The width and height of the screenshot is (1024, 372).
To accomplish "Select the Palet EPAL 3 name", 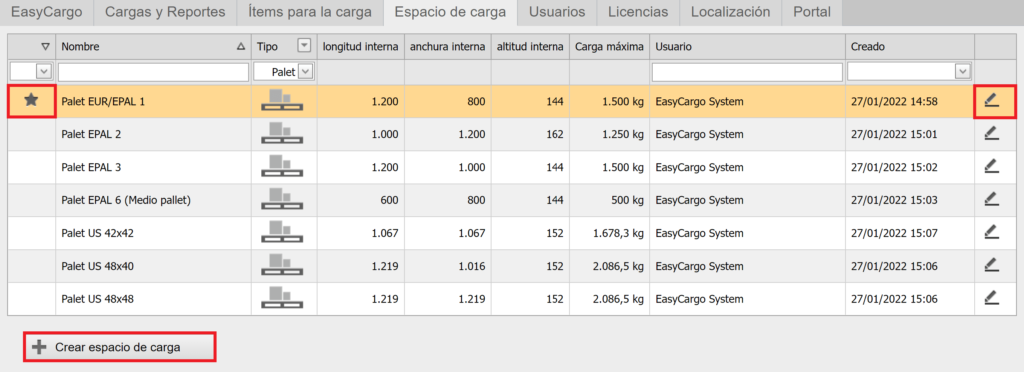I will (x=91, y=167).
